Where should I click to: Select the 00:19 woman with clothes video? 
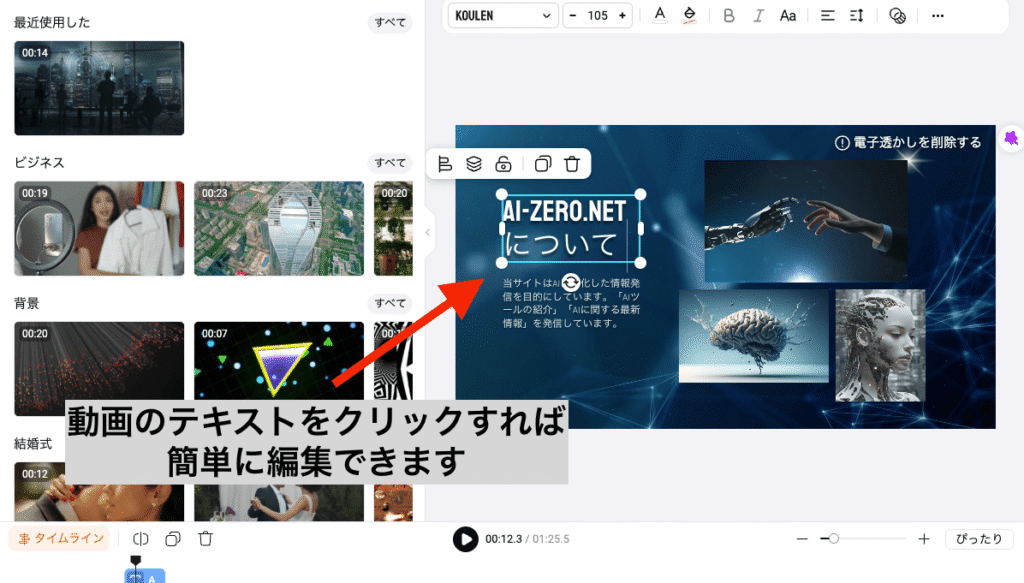(x=99, y=228)
